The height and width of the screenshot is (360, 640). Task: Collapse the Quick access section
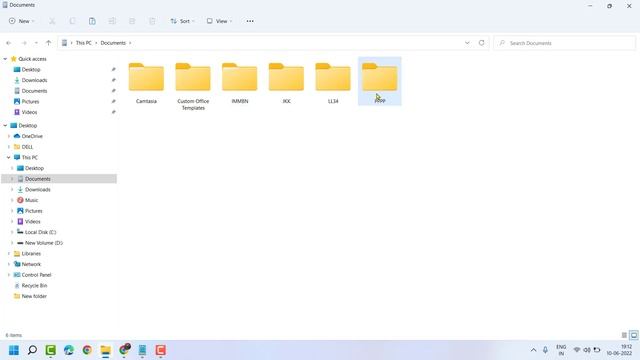[x=5, y=59]
